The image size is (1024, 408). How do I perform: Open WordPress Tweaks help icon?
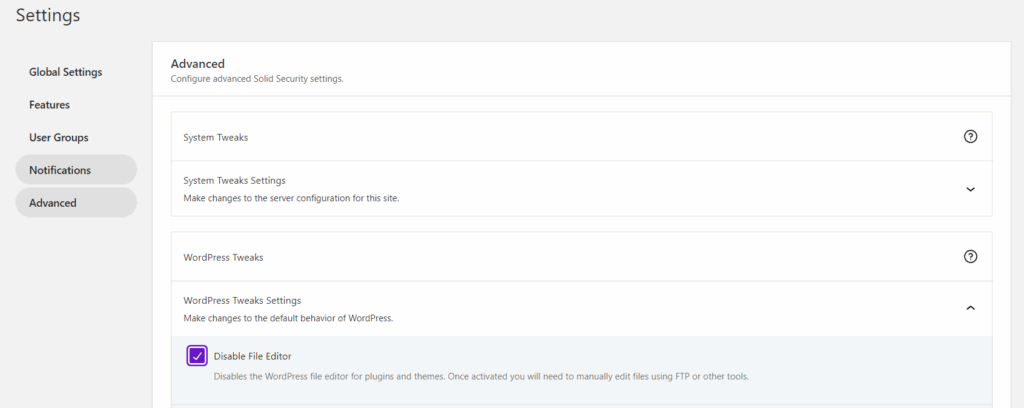point(970,257)
